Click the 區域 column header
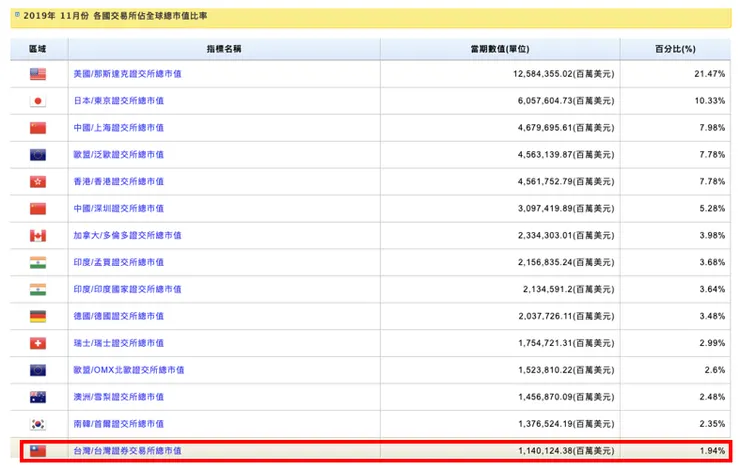 (38, 49)
